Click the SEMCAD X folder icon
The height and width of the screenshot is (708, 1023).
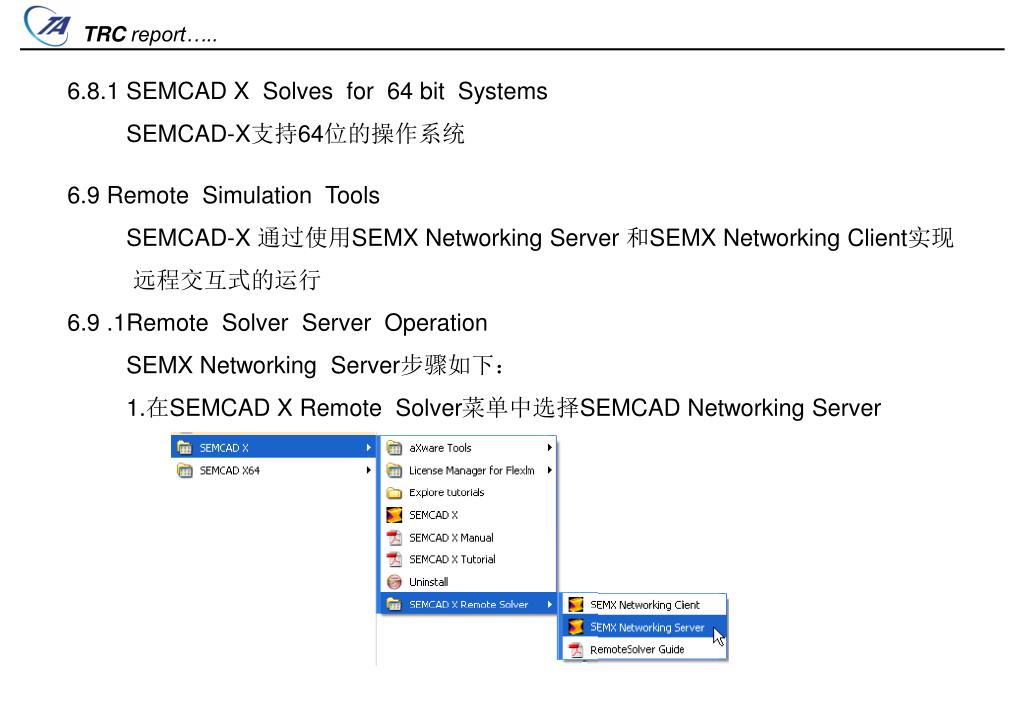click(185, 448)
